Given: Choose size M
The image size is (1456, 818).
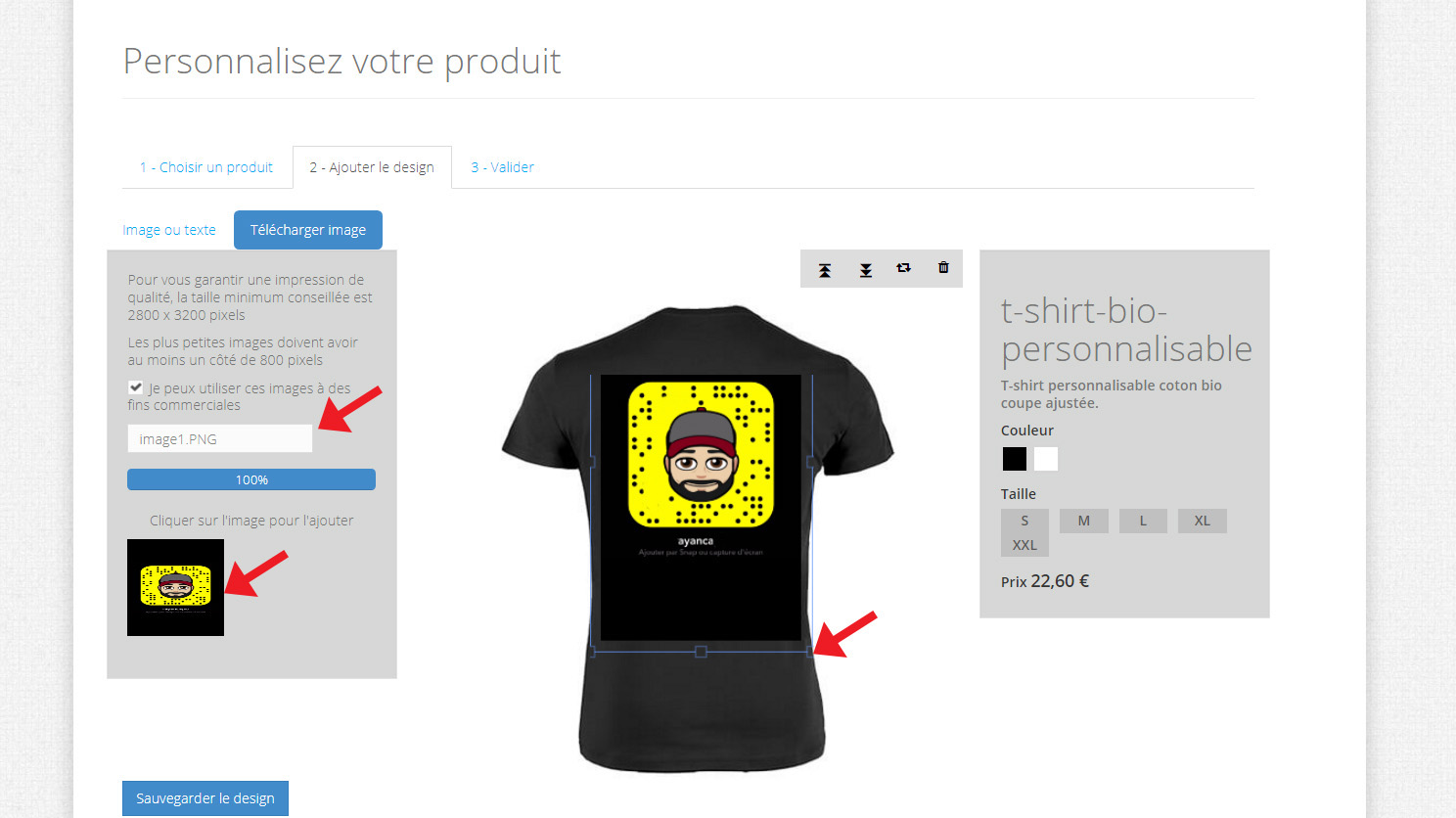Looking at the screenshot, I should click(x=1084, y=521).
